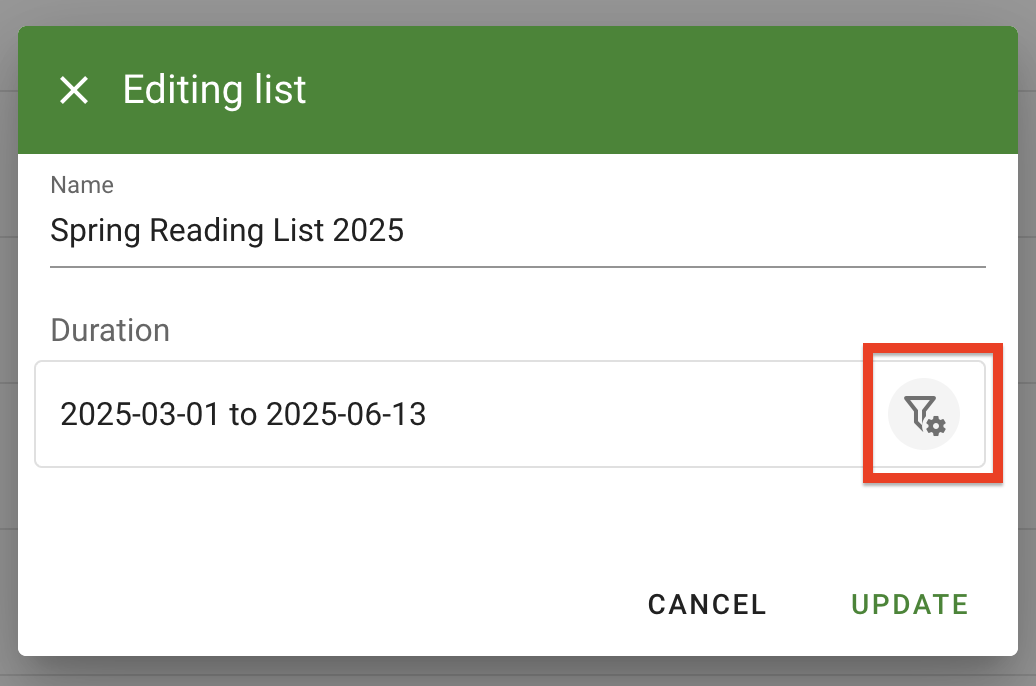1036x686 pixels.
Task: Configure the date range using the filter icon
Action: tap(924, 414)
